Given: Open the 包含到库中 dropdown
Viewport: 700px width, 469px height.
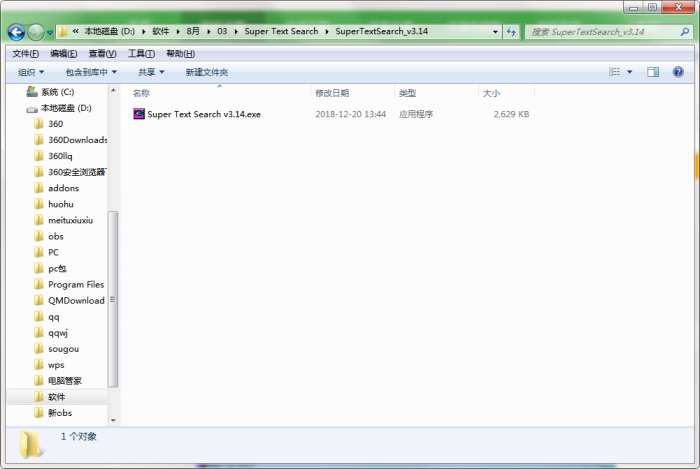Looking at the screenshot, I should click(91, 72).
